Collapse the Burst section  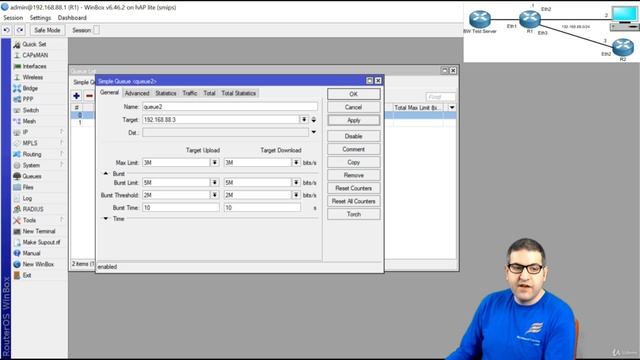[x=106, y=173]
